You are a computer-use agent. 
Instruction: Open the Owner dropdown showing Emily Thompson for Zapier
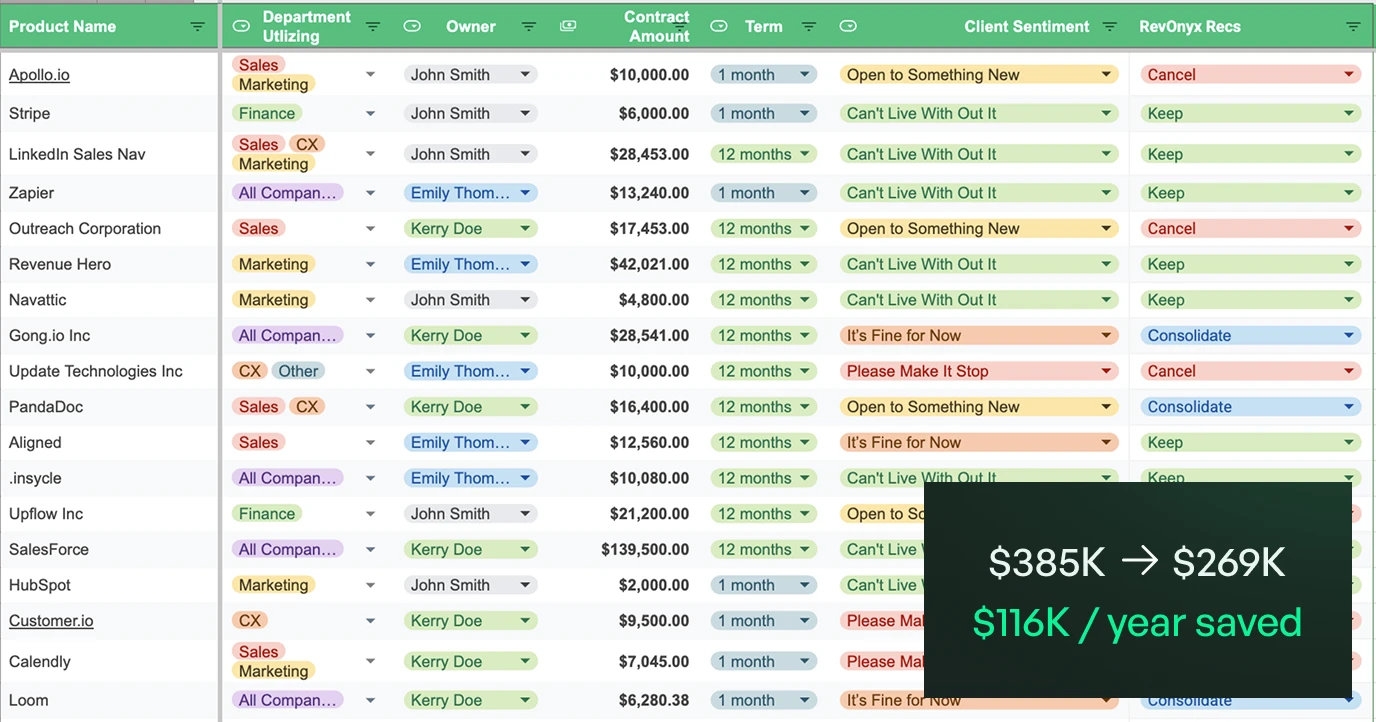click(x=525, y=192)
